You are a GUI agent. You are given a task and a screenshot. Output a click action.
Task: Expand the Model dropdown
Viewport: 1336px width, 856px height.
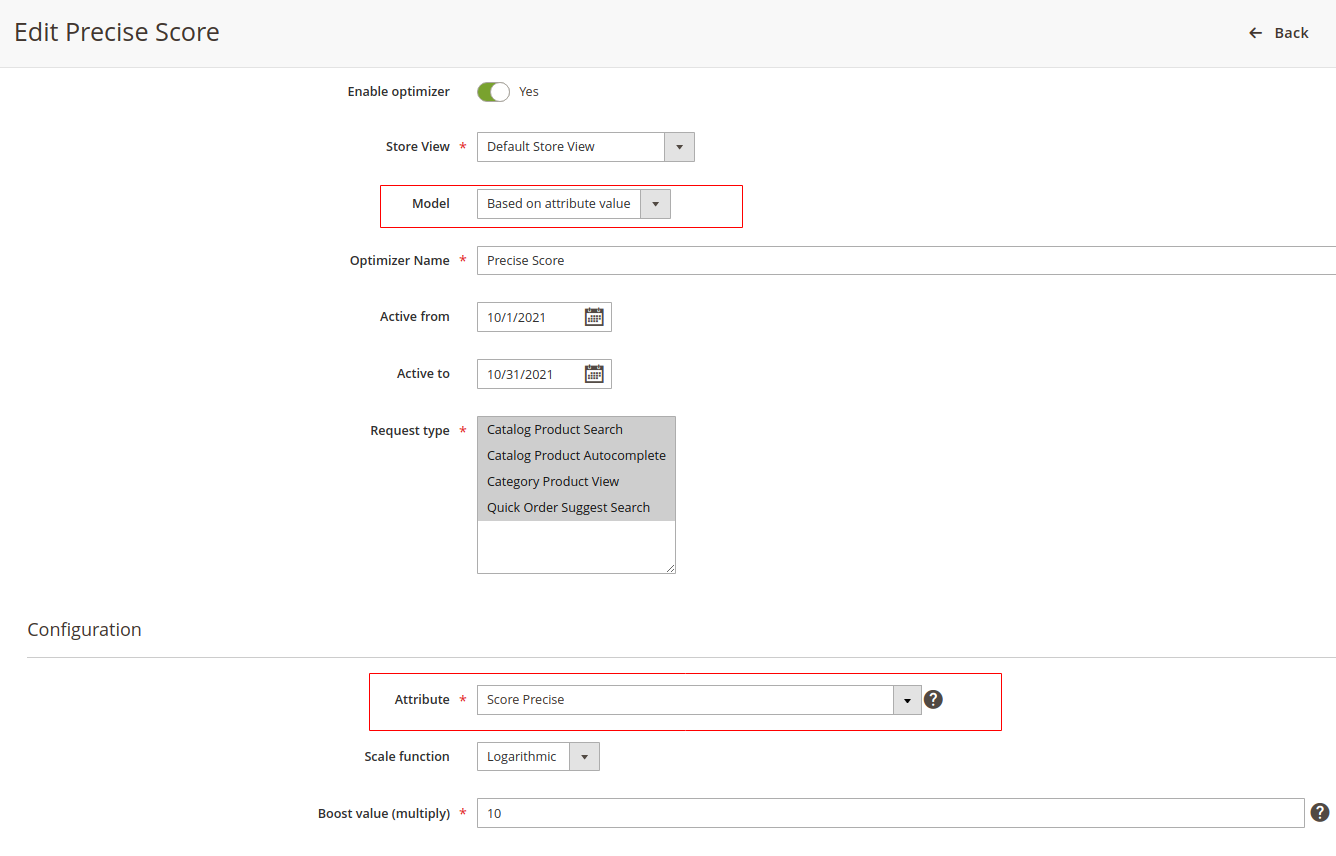point(655,203)
